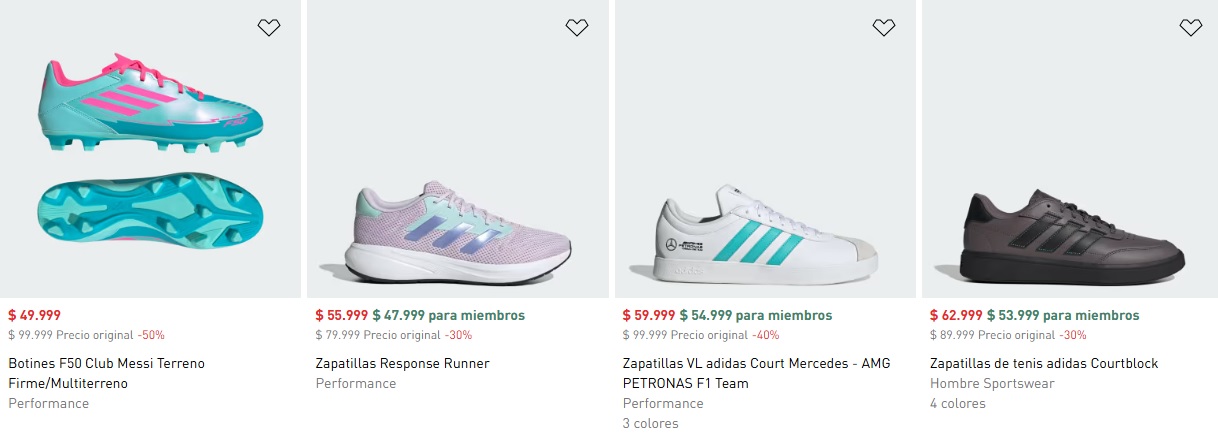Click the $ 47.999 para miembros price
Viewport: 1218px width, 439px height.
[448, 315]
